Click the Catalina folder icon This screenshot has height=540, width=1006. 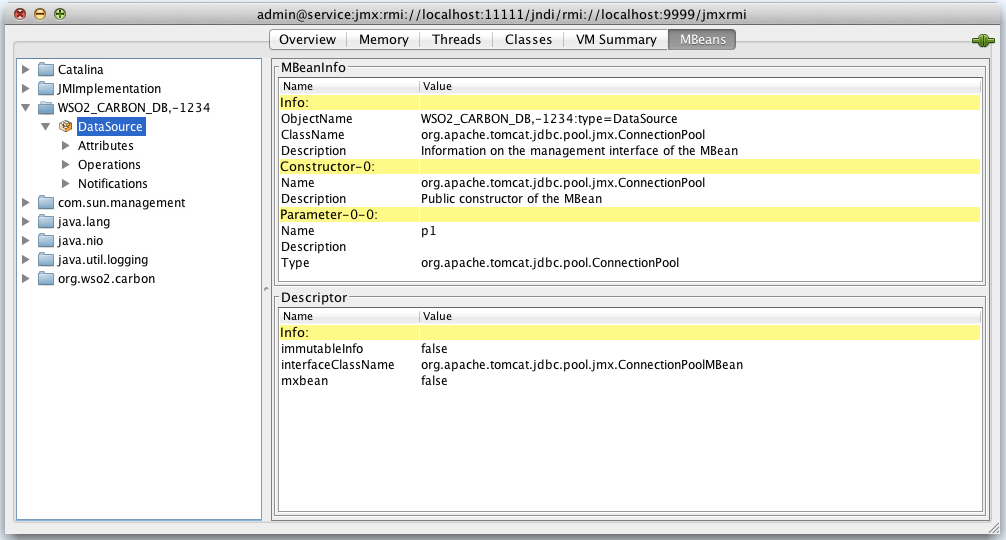coord(46,70)
